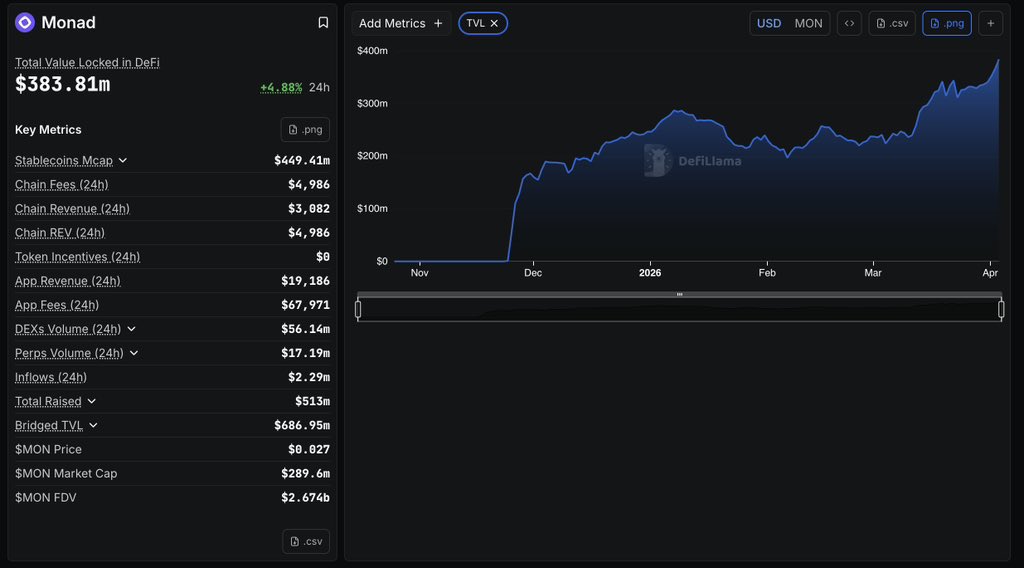Click the center grip of the range slider
The width and height of the screenshot is (1024, 568).
(679, 294)
